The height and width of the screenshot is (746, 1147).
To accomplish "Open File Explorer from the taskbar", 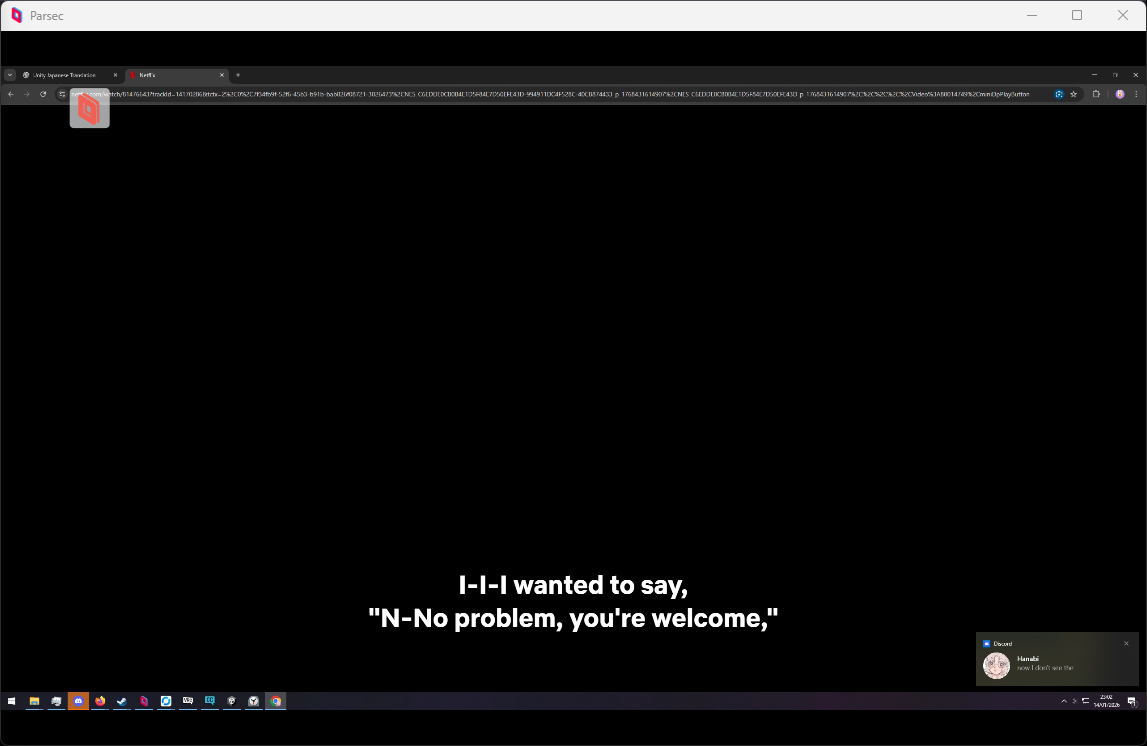I will [34, 701].
